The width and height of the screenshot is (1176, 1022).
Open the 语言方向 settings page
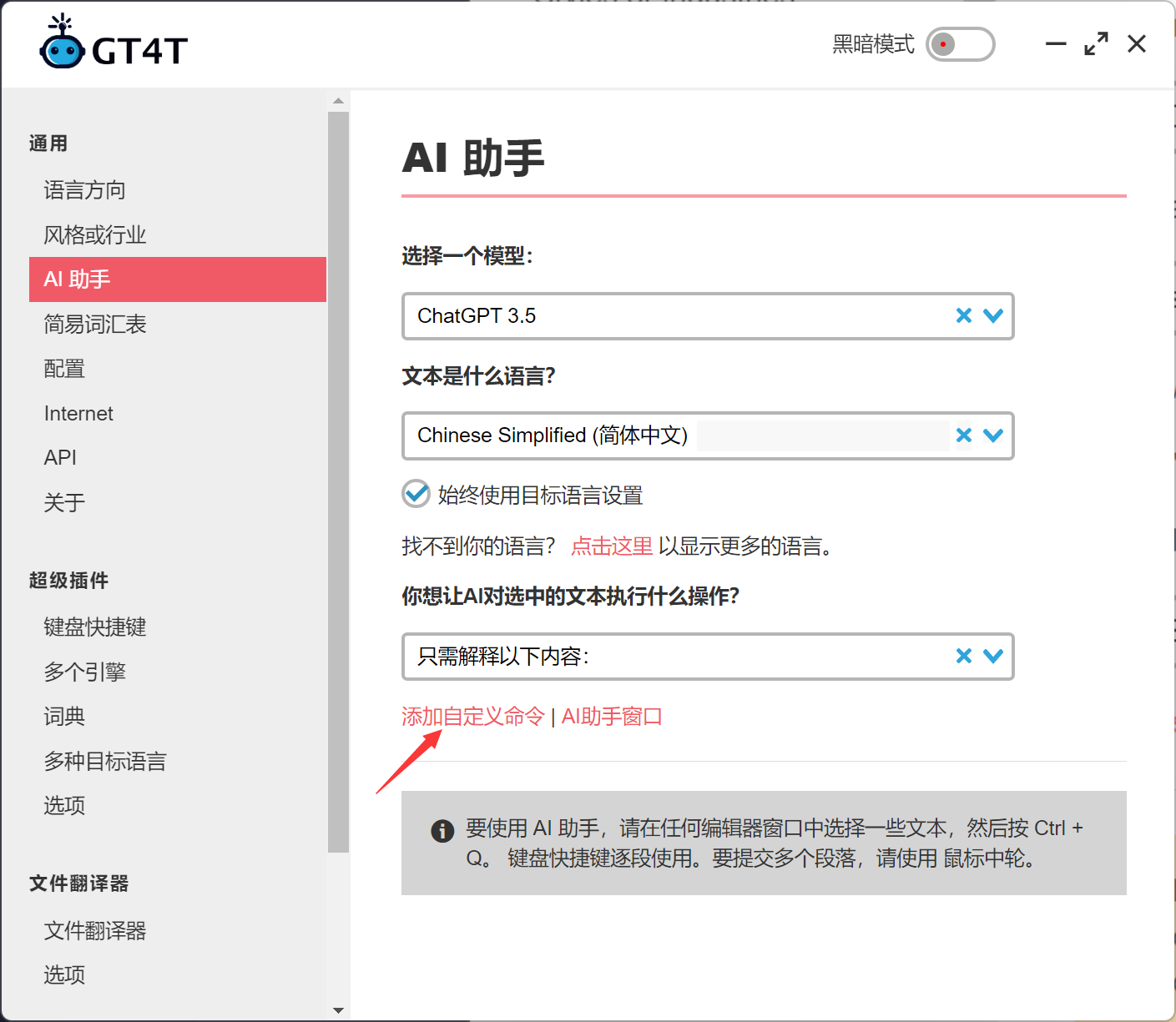(x=84, y=190)
